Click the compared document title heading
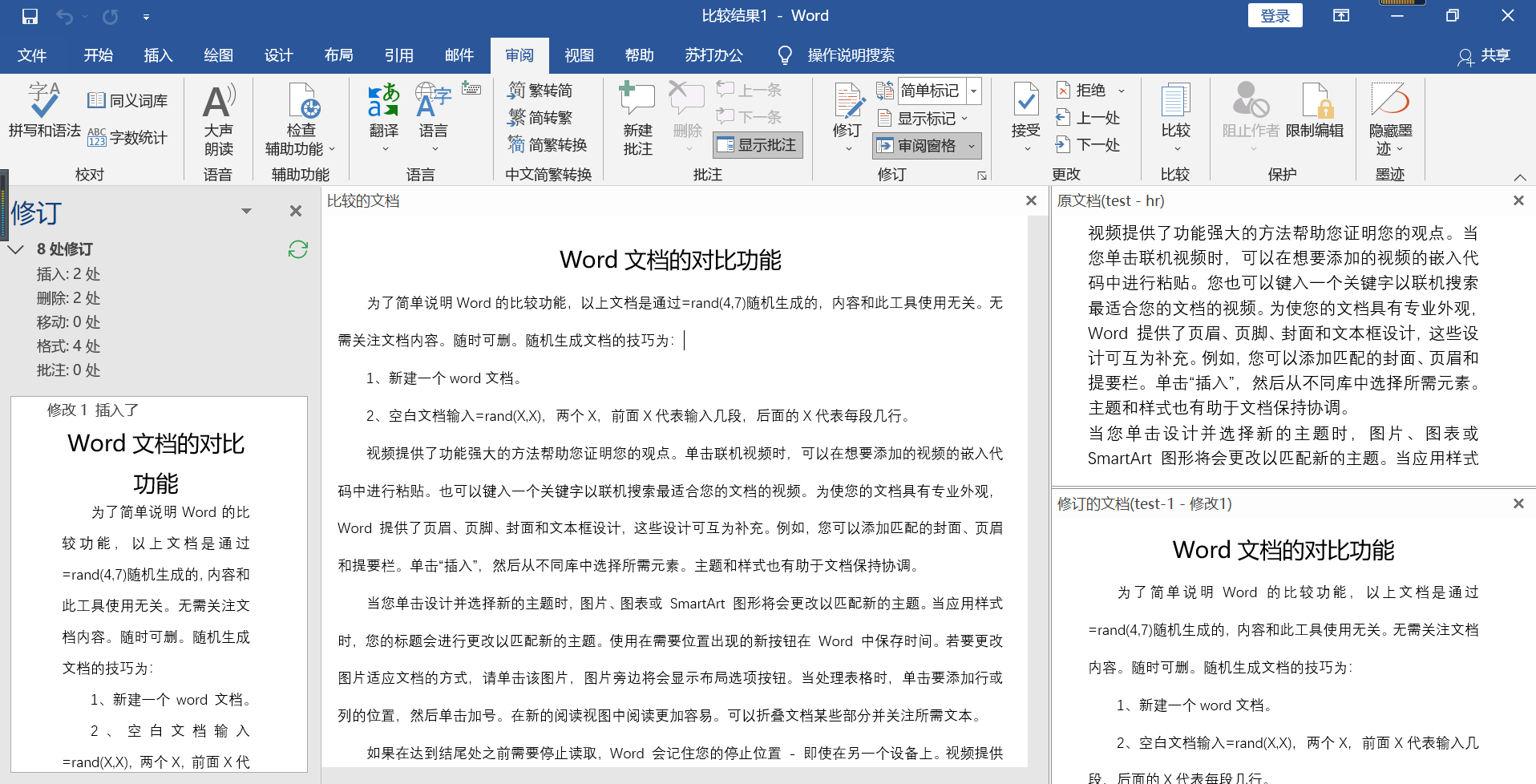Viewport: 1536px width, 784px height. click(x=670, y=260)
